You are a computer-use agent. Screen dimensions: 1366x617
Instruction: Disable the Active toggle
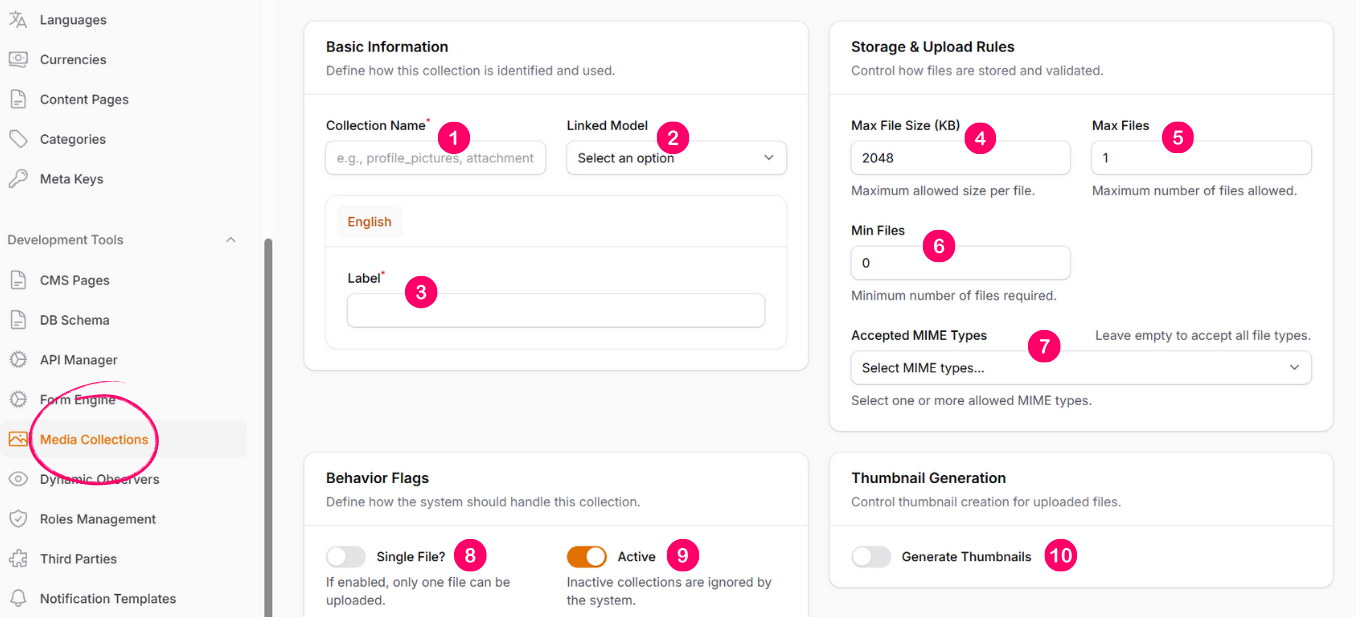coord(586,557)
